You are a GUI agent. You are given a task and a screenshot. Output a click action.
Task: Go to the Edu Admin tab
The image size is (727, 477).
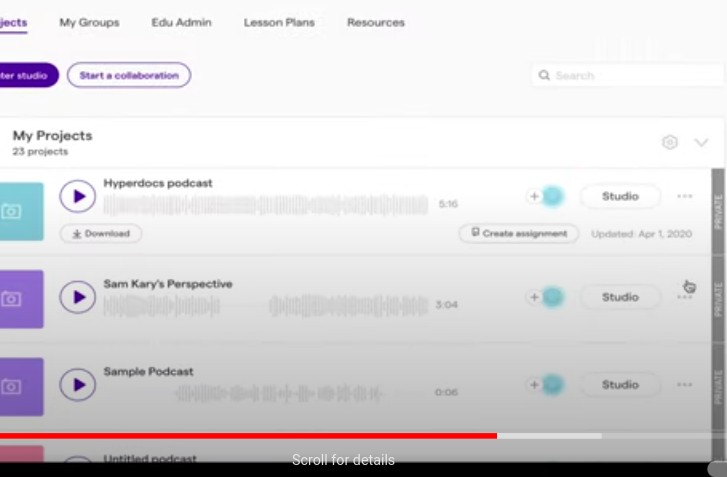[181, 22]
